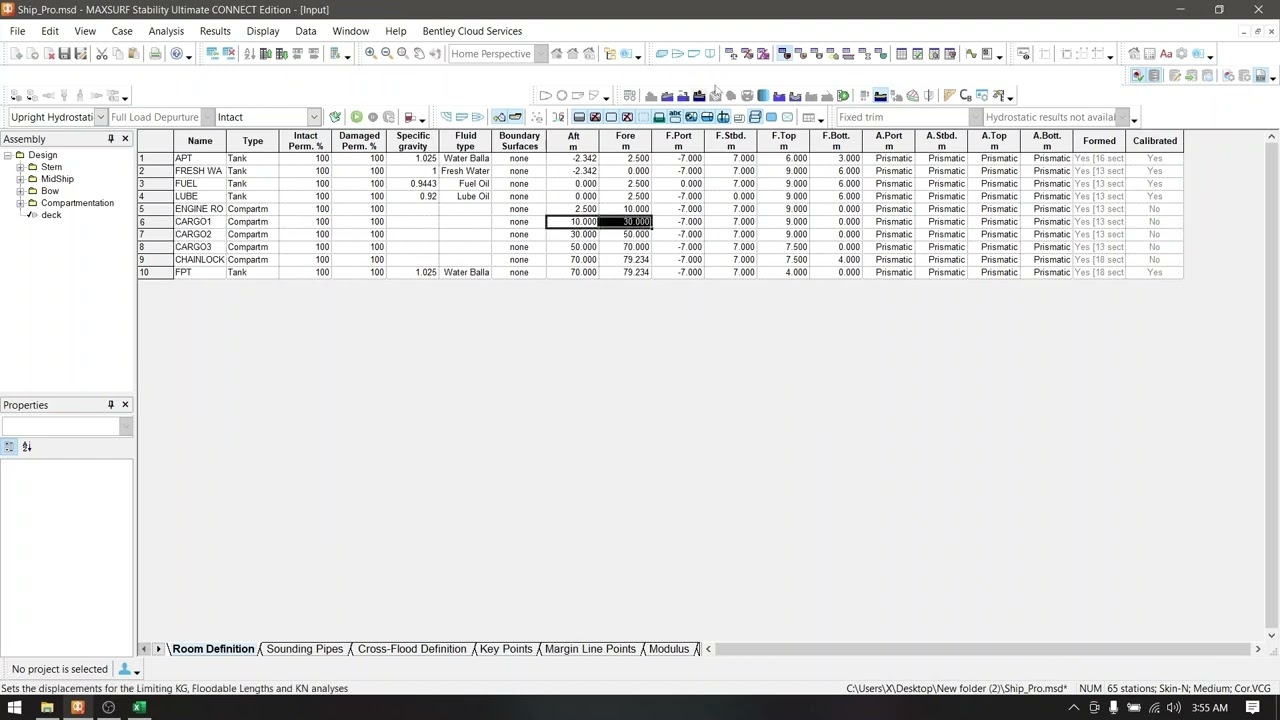This screenshot has height=720, width=1280.
Task: Click the 'Name' column header
Action: point(200,141)
